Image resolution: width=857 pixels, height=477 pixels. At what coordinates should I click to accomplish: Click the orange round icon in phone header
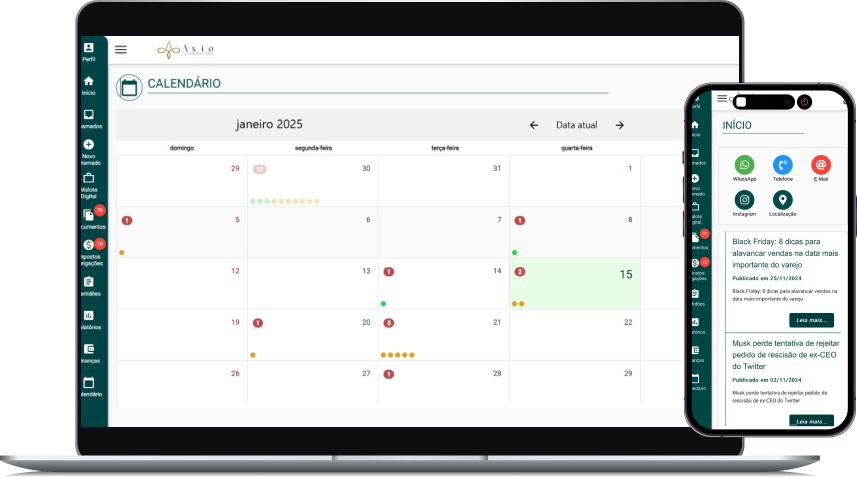coord(805,102)
